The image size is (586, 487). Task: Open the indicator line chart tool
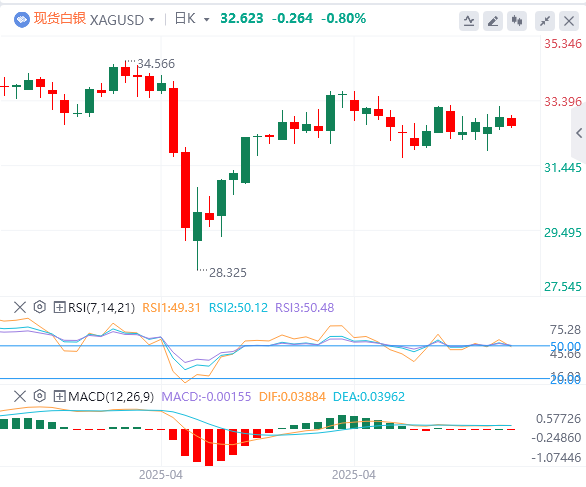[469, 21]
